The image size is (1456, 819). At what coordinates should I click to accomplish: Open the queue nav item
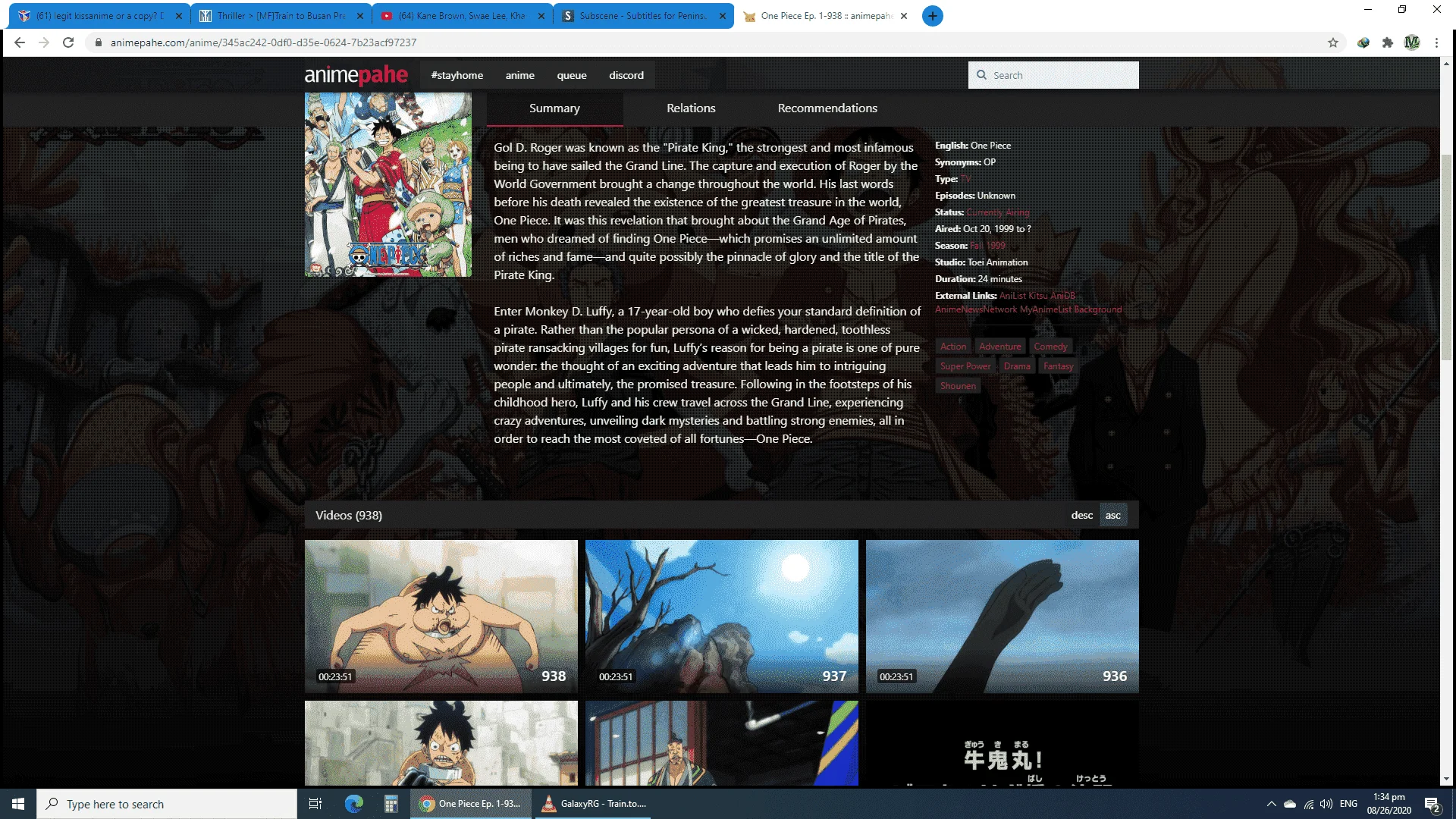pos(572,75)
